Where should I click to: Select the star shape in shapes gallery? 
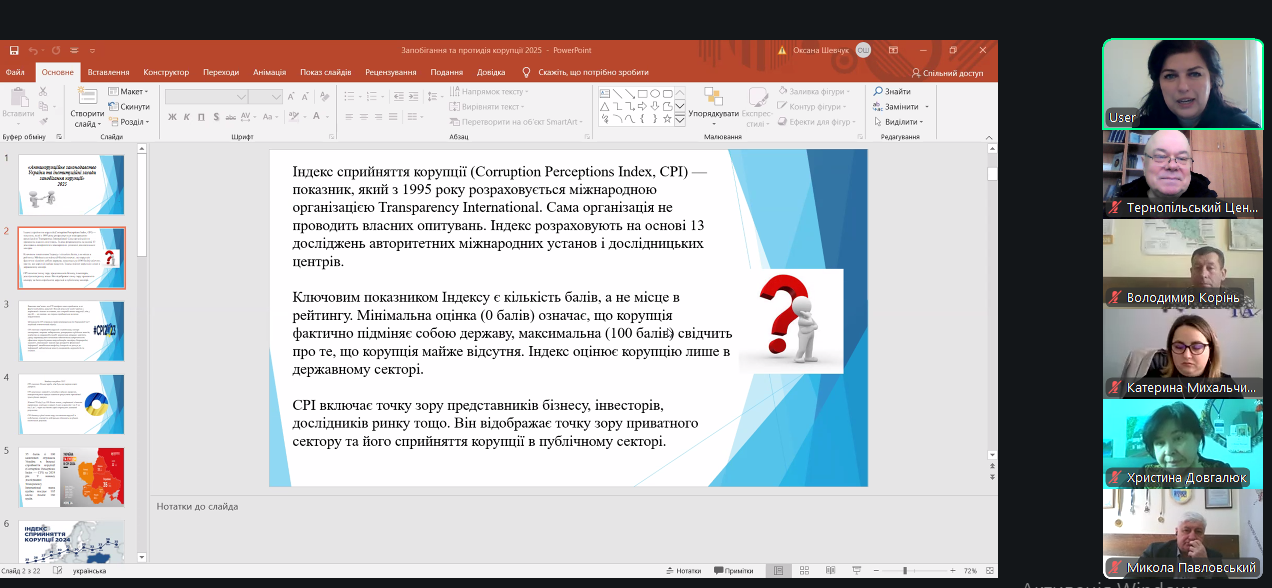coord(668,118)
